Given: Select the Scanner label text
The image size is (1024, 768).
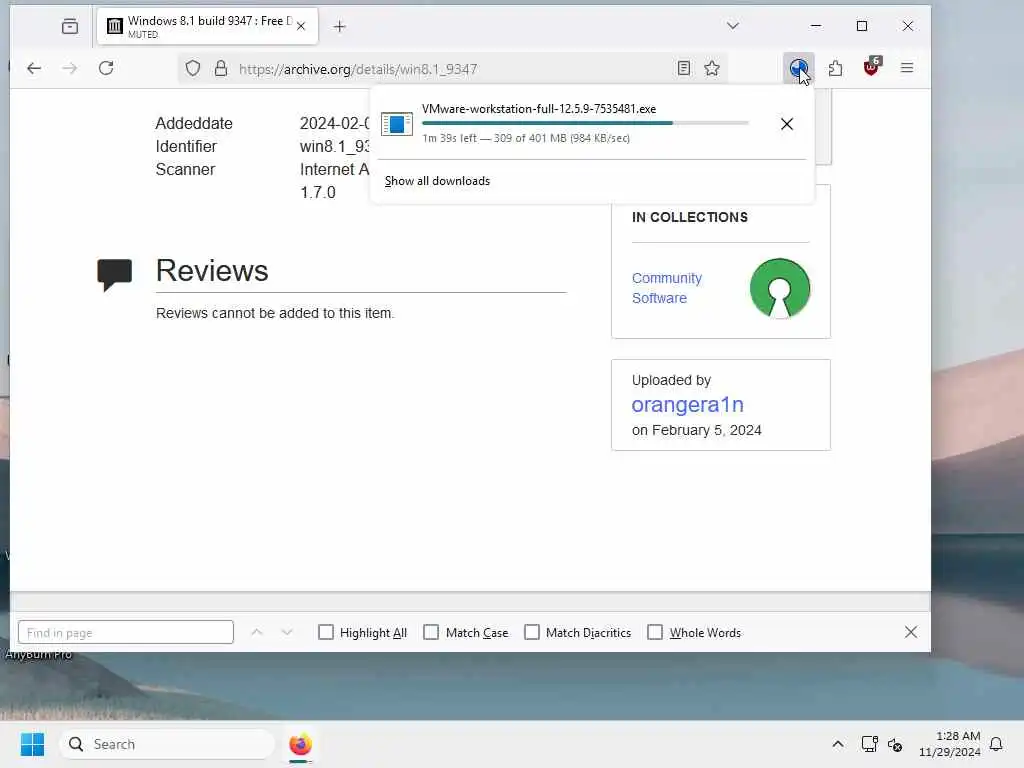Looking at the screenshot, I should [185, 169].
